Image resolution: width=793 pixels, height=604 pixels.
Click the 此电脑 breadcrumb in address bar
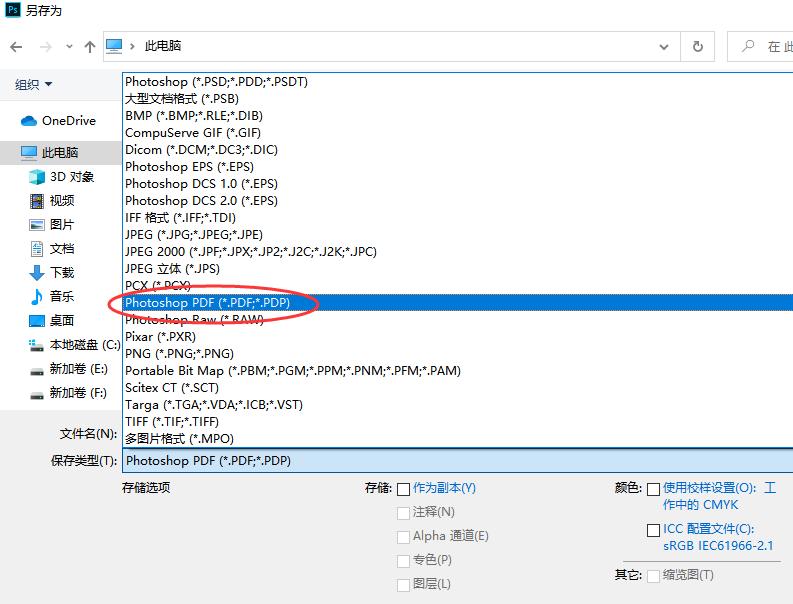tap(163, 46)
